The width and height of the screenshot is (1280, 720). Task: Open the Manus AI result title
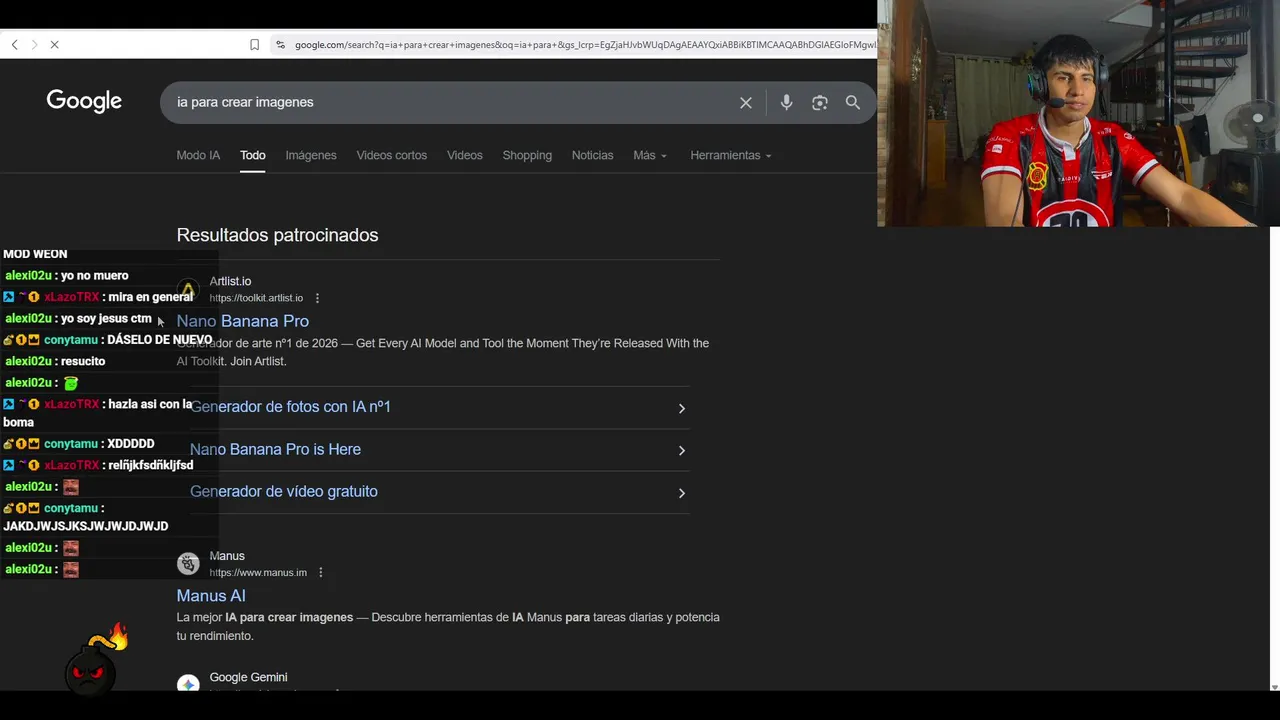[x=211, y=596]
